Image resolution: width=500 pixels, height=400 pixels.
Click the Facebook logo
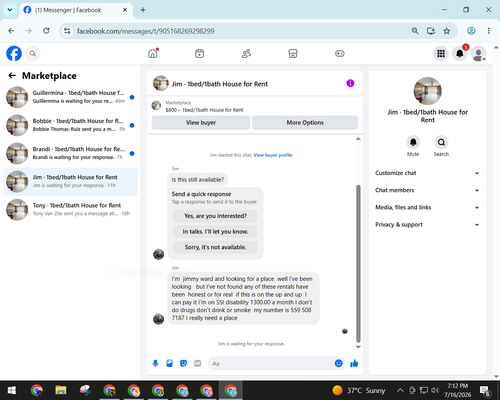pos(14,53)
